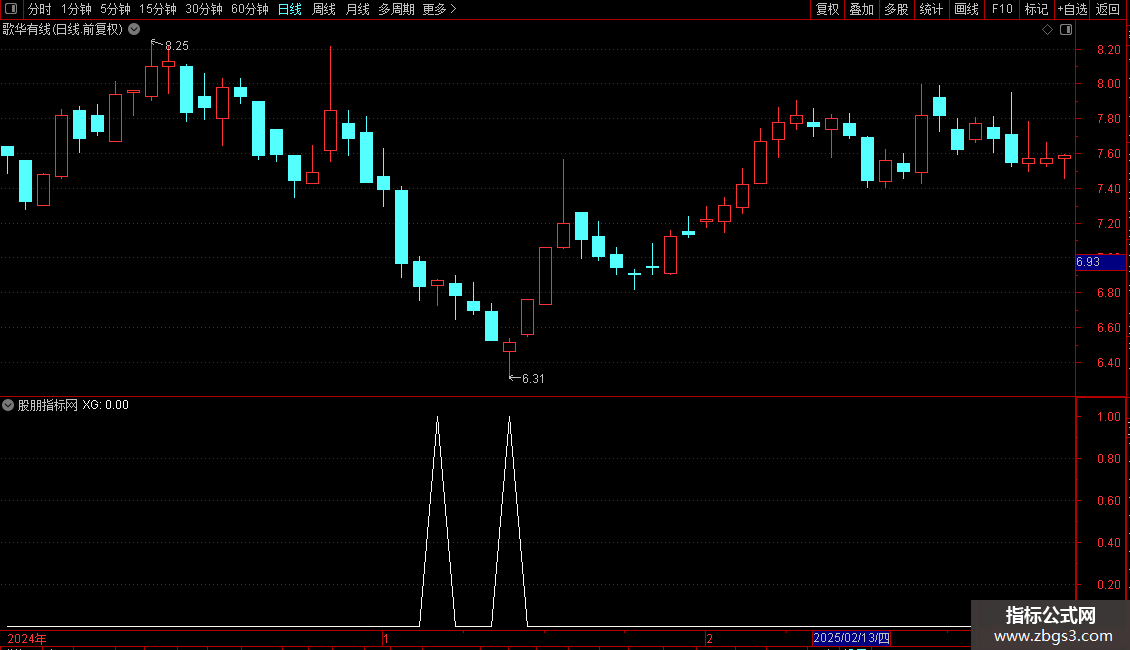Screen dimensions: 1130x650
Task: Click 返回 to go back
Action: [1108, 9]
